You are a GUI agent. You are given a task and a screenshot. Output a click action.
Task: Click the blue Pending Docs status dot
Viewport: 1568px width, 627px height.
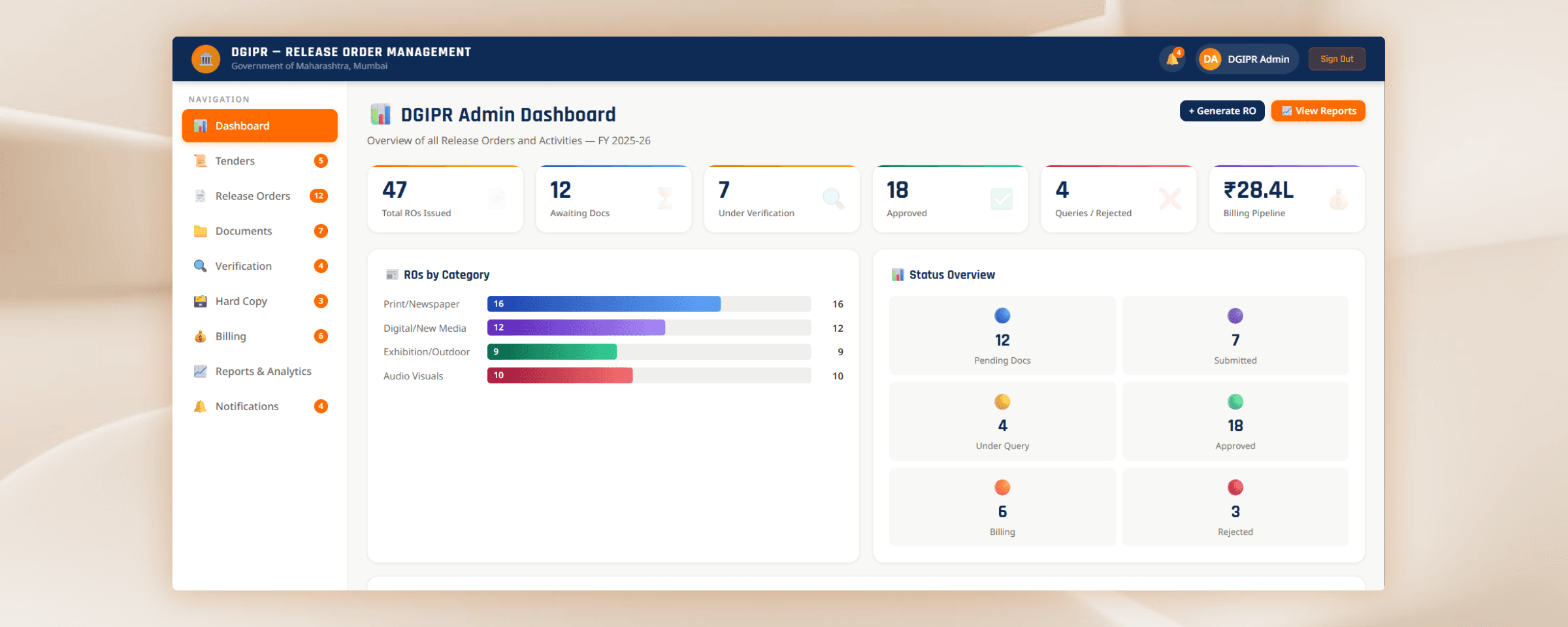point(1002,316)
